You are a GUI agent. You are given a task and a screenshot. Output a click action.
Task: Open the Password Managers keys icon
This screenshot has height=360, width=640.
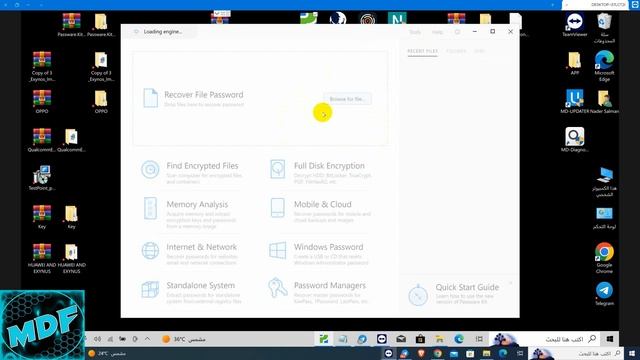[278, 287]
